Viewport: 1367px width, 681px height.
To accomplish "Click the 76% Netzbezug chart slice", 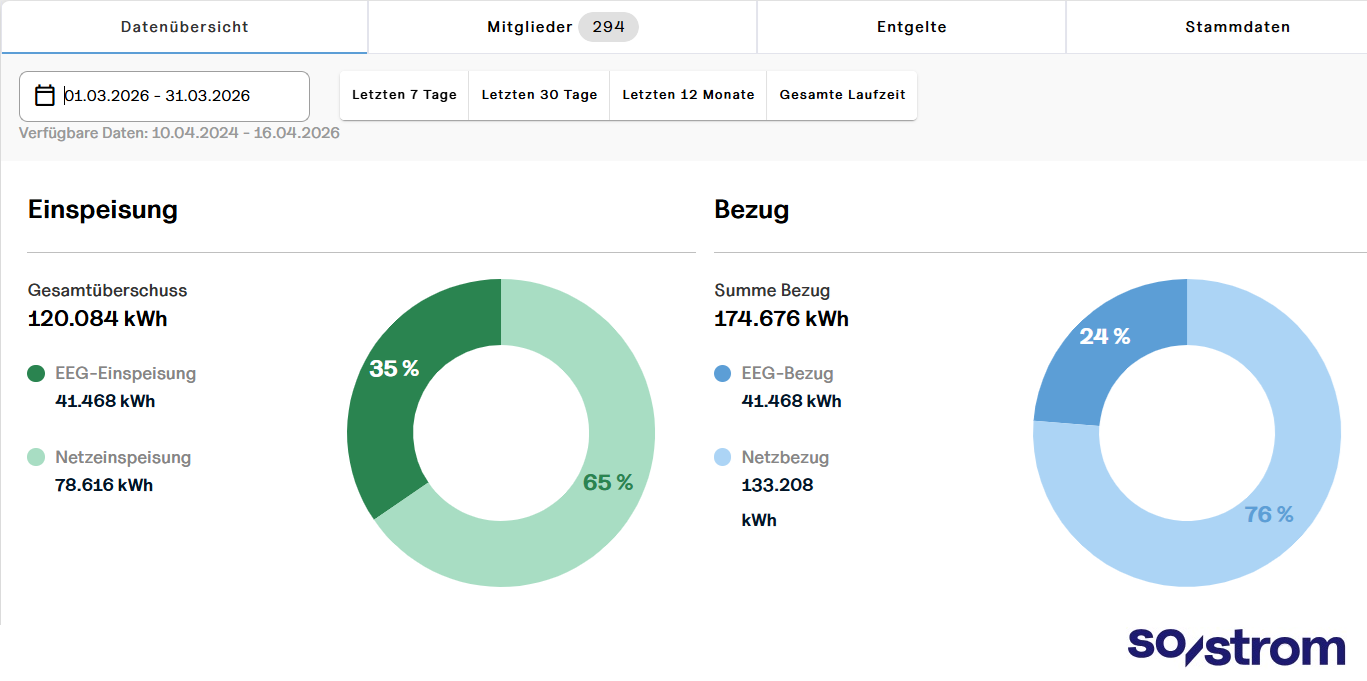I will (1270, 515).
